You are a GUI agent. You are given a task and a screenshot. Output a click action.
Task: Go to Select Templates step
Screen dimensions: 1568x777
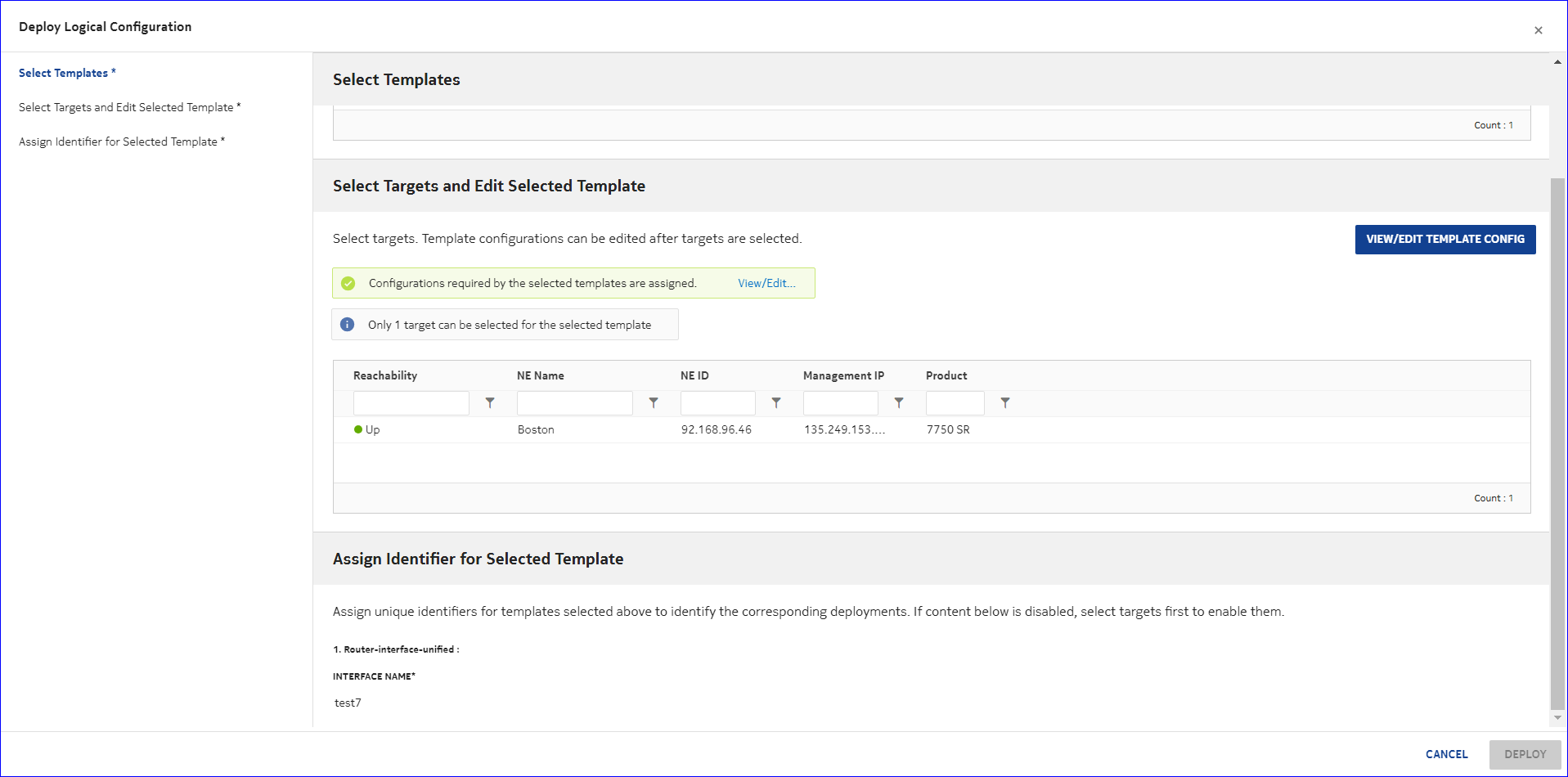pos(64,74)
